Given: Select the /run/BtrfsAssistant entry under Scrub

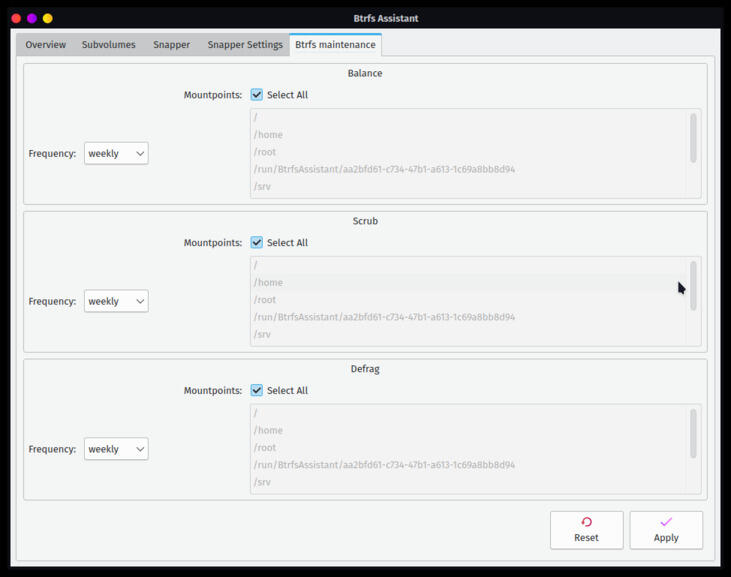Looking at the screenshot, I should (x=469, y=317).
